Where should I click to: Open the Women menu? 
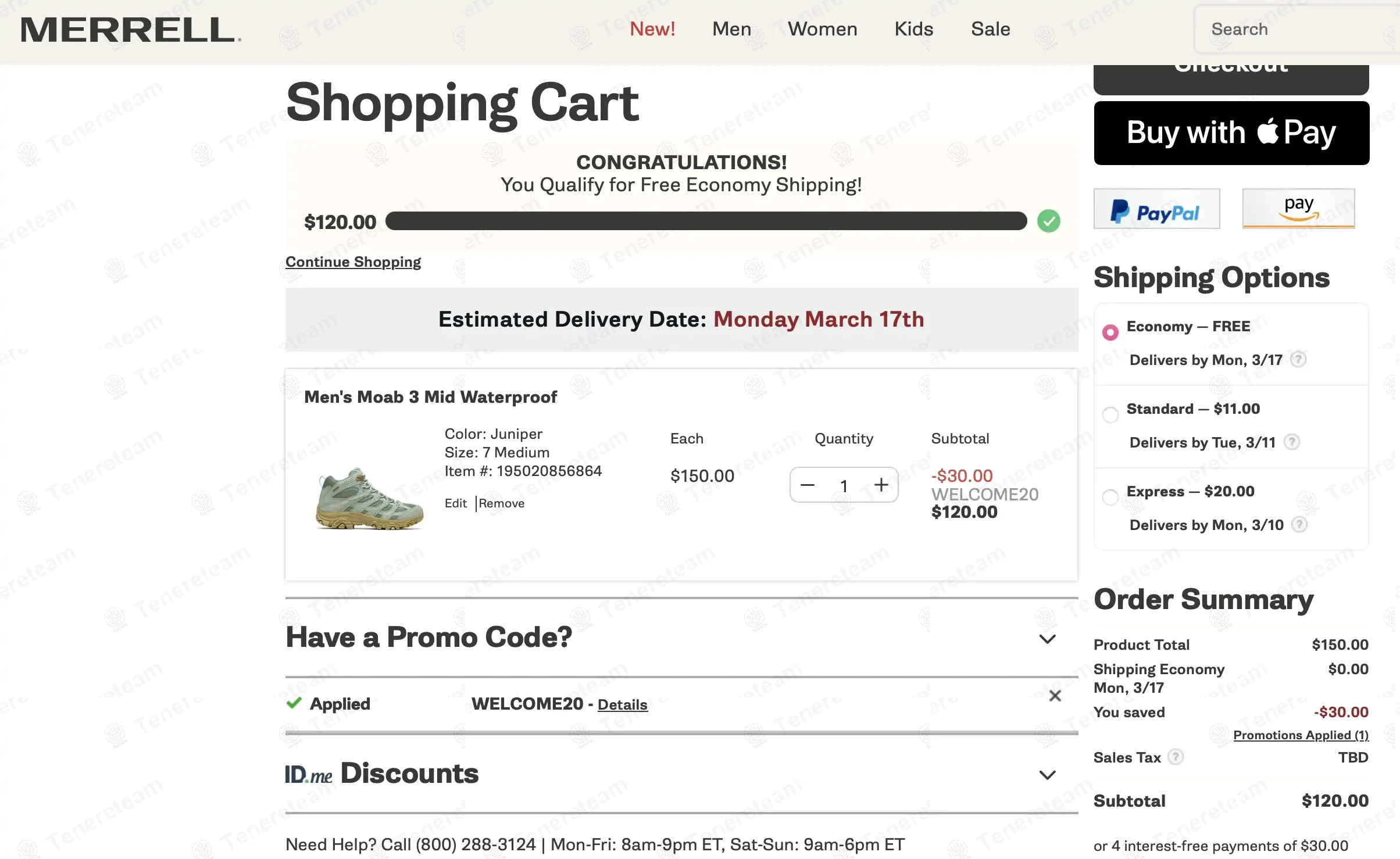pos(822,29)
